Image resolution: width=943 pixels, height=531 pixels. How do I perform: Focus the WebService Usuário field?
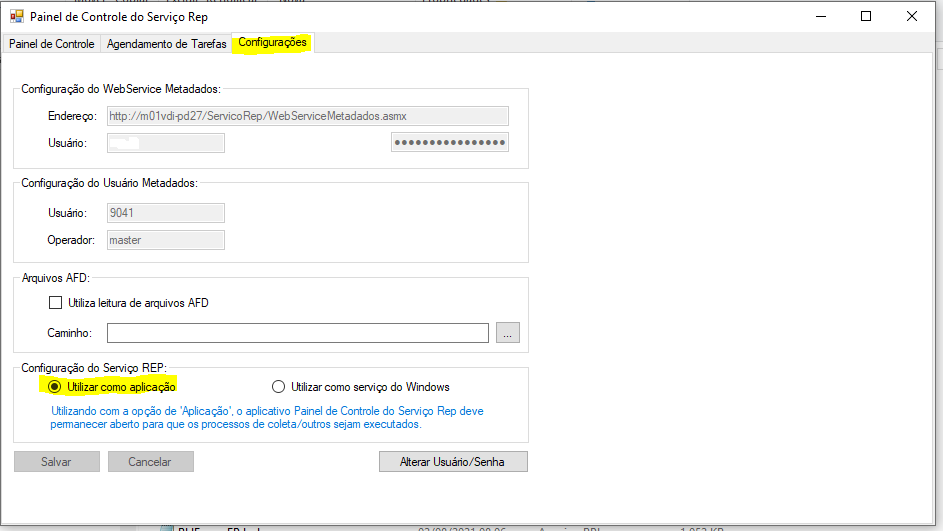165,143
